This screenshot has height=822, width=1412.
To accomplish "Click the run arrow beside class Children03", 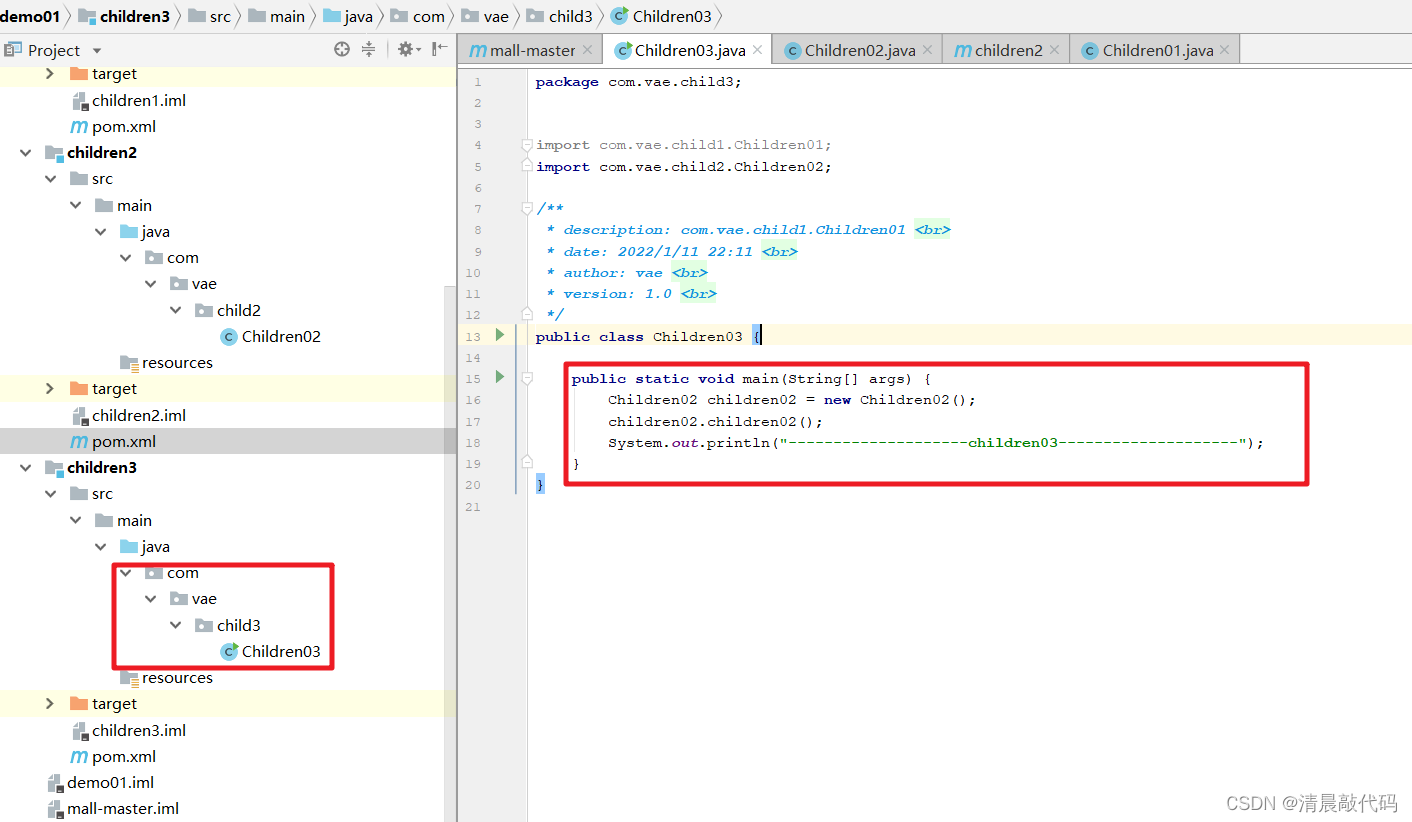I will point(500,335).
